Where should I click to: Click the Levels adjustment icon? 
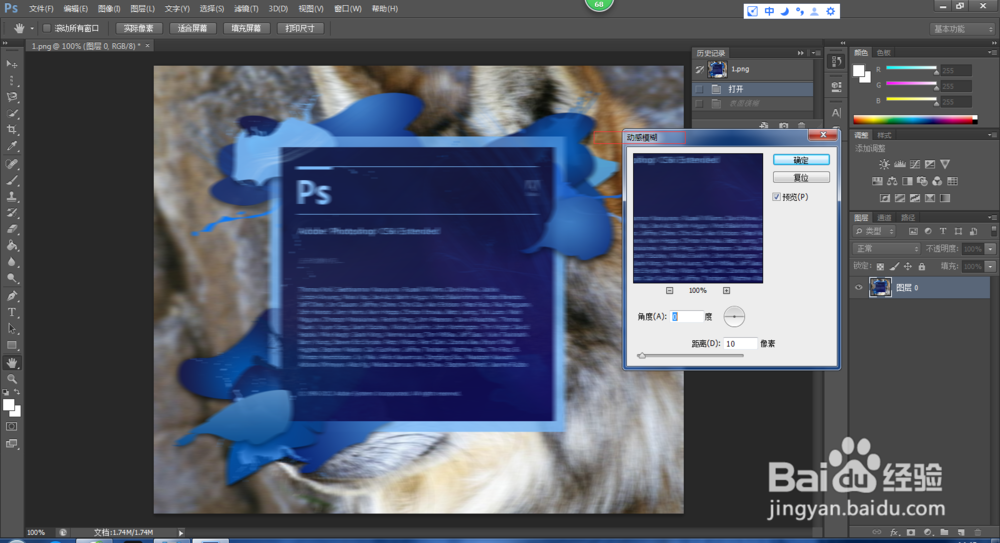900,165
